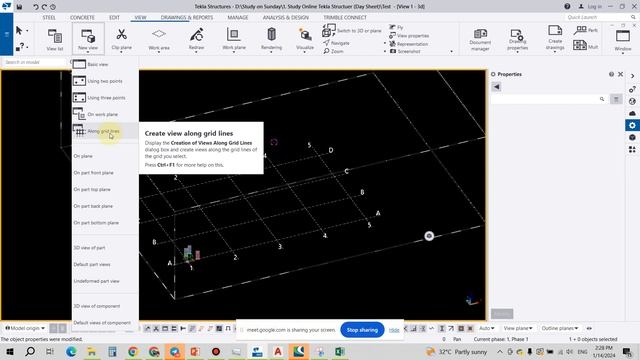Viewport: 640px width, 360px height.
Task: Open the Outline planes dropdown
Action: pyautogui.click(x=560, y=328)
